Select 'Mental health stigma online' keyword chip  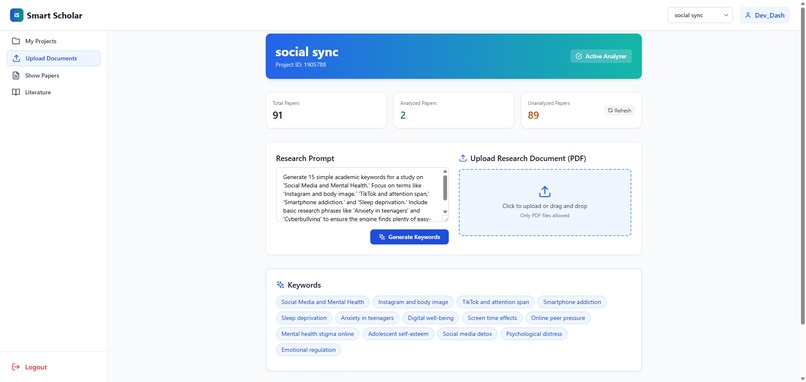pyautogui.click(x=318, y=334)
